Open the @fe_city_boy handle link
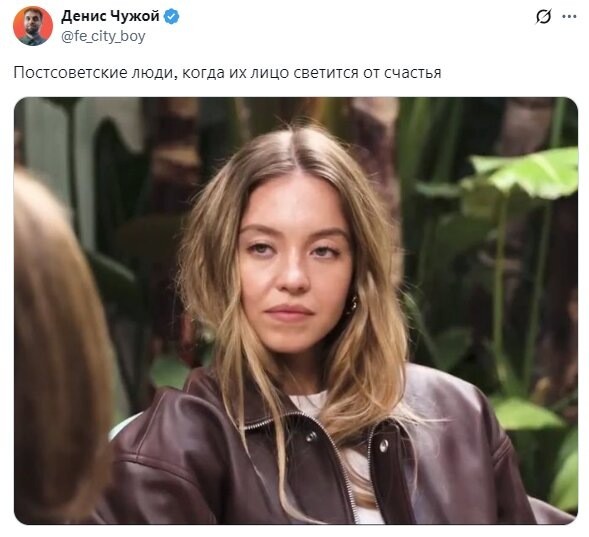This screenshot has height=537, width=589. point(103,37)
